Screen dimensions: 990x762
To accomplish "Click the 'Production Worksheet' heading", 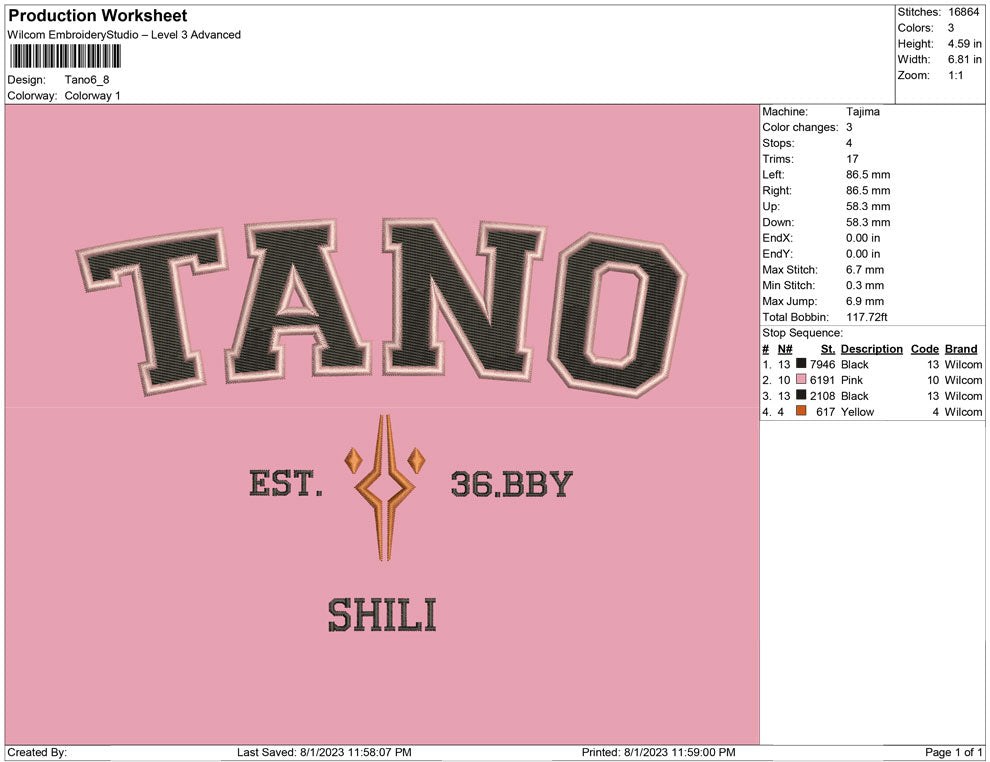I will pos(98,16).
